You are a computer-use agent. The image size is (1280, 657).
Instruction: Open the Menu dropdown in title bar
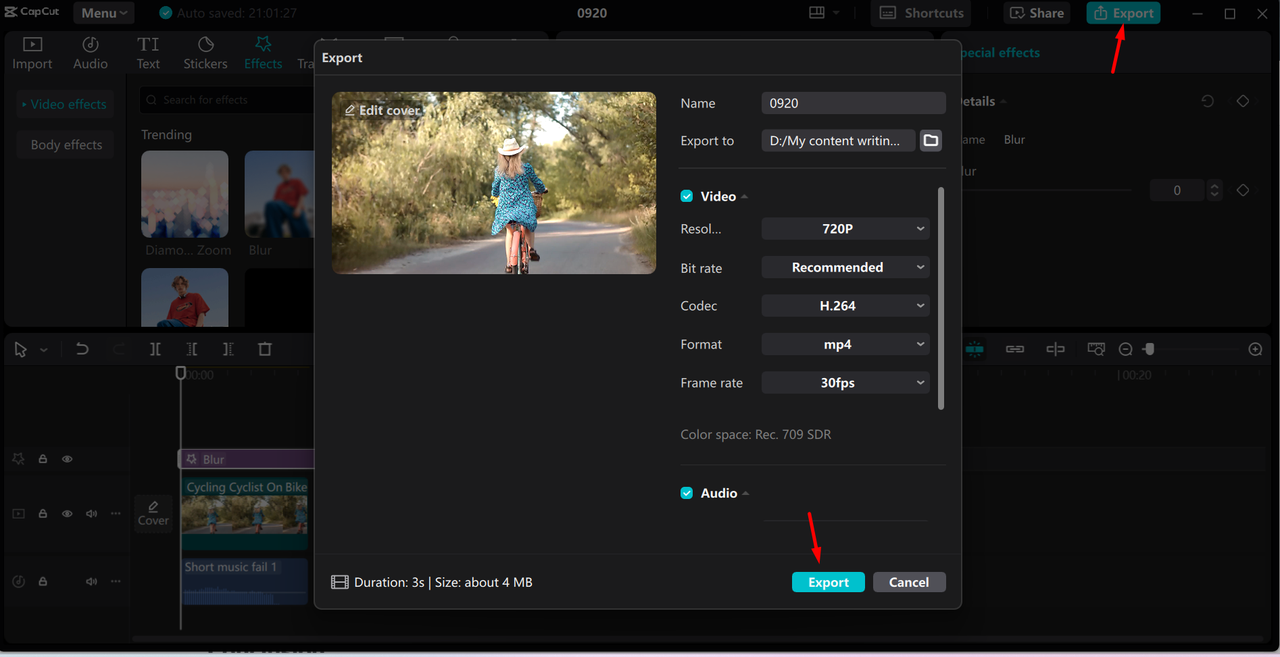pos(104,13)
